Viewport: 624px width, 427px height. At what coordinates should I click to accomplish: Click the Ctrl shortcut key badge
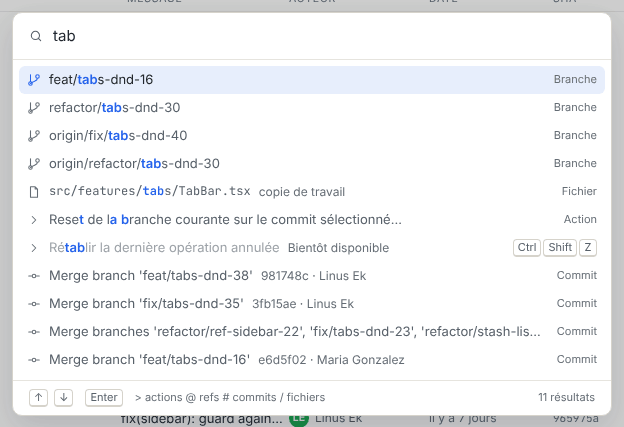[x=527, y=248]
